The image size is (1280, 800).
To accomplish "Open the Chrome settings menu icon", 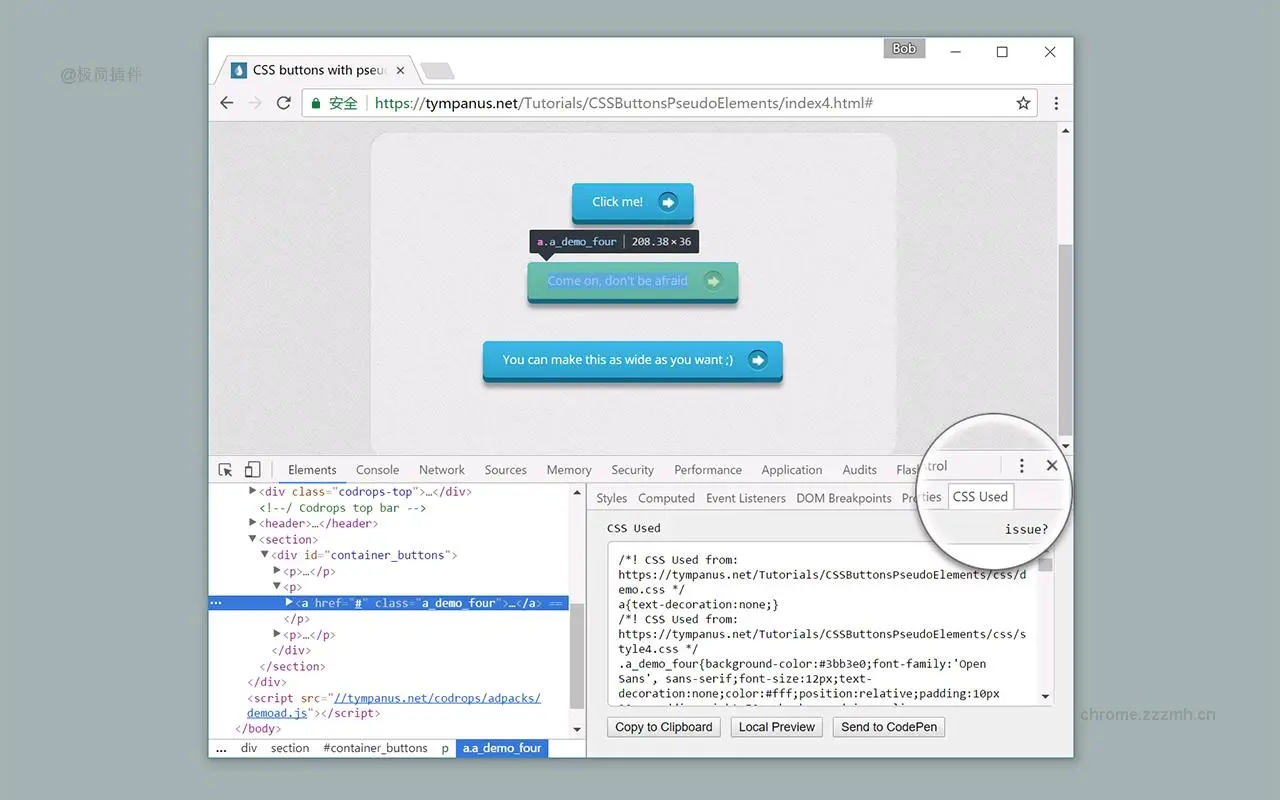I will pos(1056,103).
